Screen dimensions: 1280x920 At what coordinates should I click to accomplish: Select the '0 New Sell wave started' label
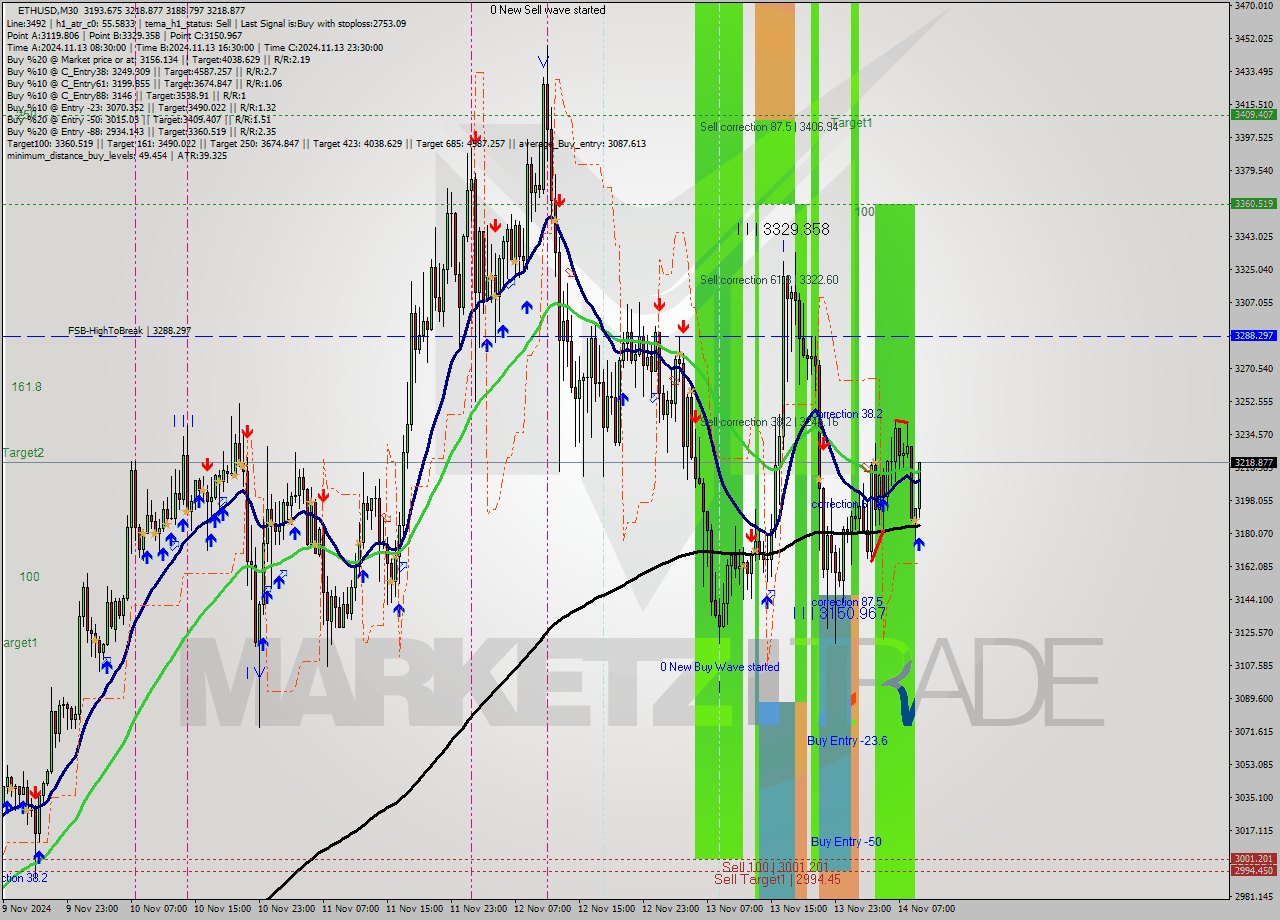pos(547,10)
